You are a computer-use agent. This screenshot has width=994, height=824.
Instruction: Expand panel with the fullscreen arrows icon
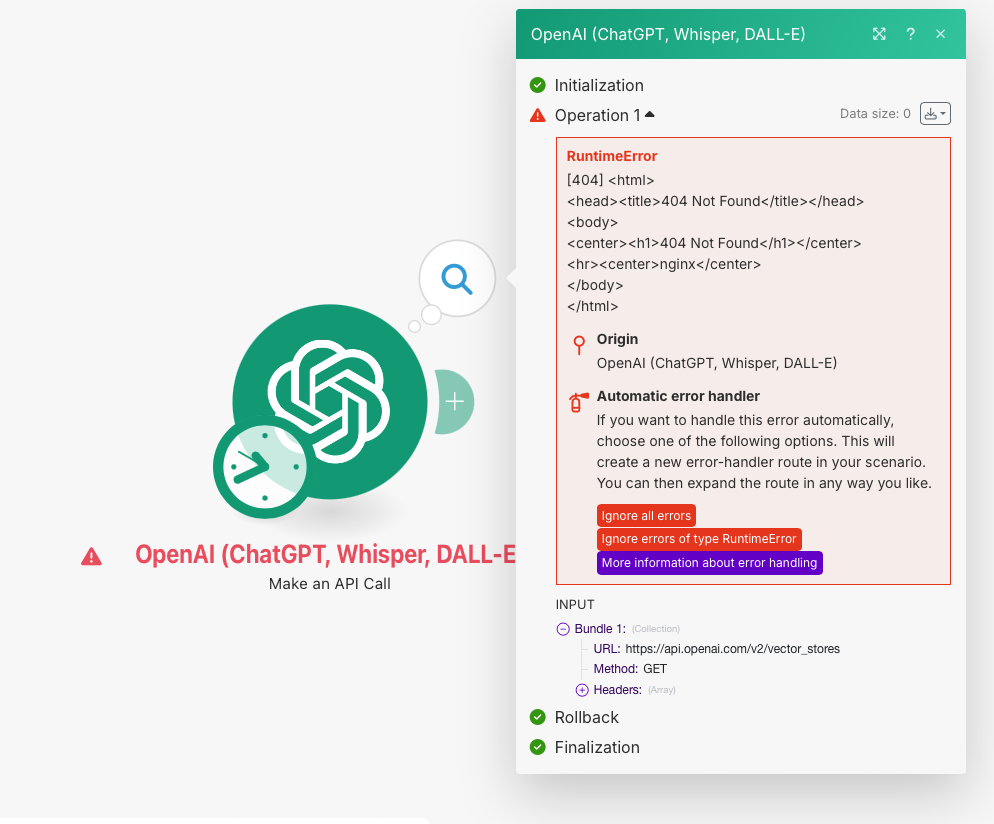coord(879,34)
